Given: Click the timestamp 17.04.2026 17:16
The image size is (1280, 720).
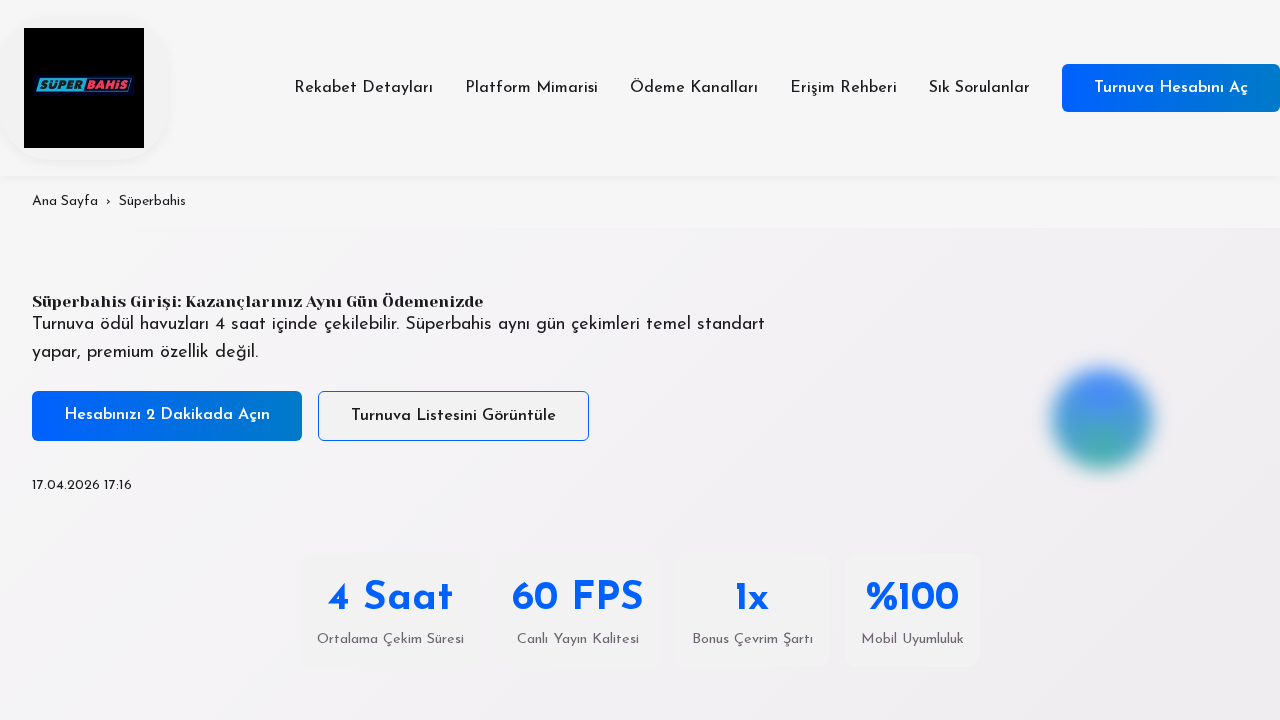Looking at the screenshot, I should click(x=82, y=486).
